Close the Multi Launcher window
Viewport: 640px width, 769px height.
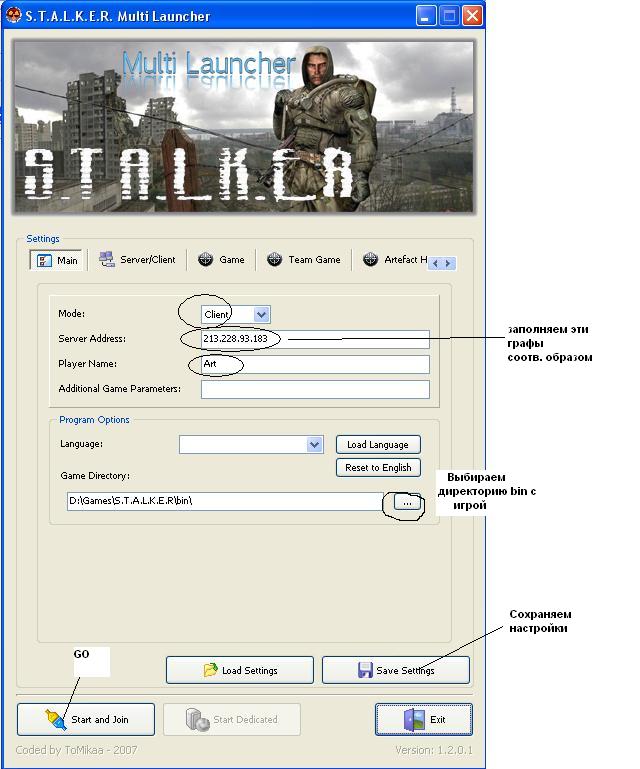coord(472,16)
